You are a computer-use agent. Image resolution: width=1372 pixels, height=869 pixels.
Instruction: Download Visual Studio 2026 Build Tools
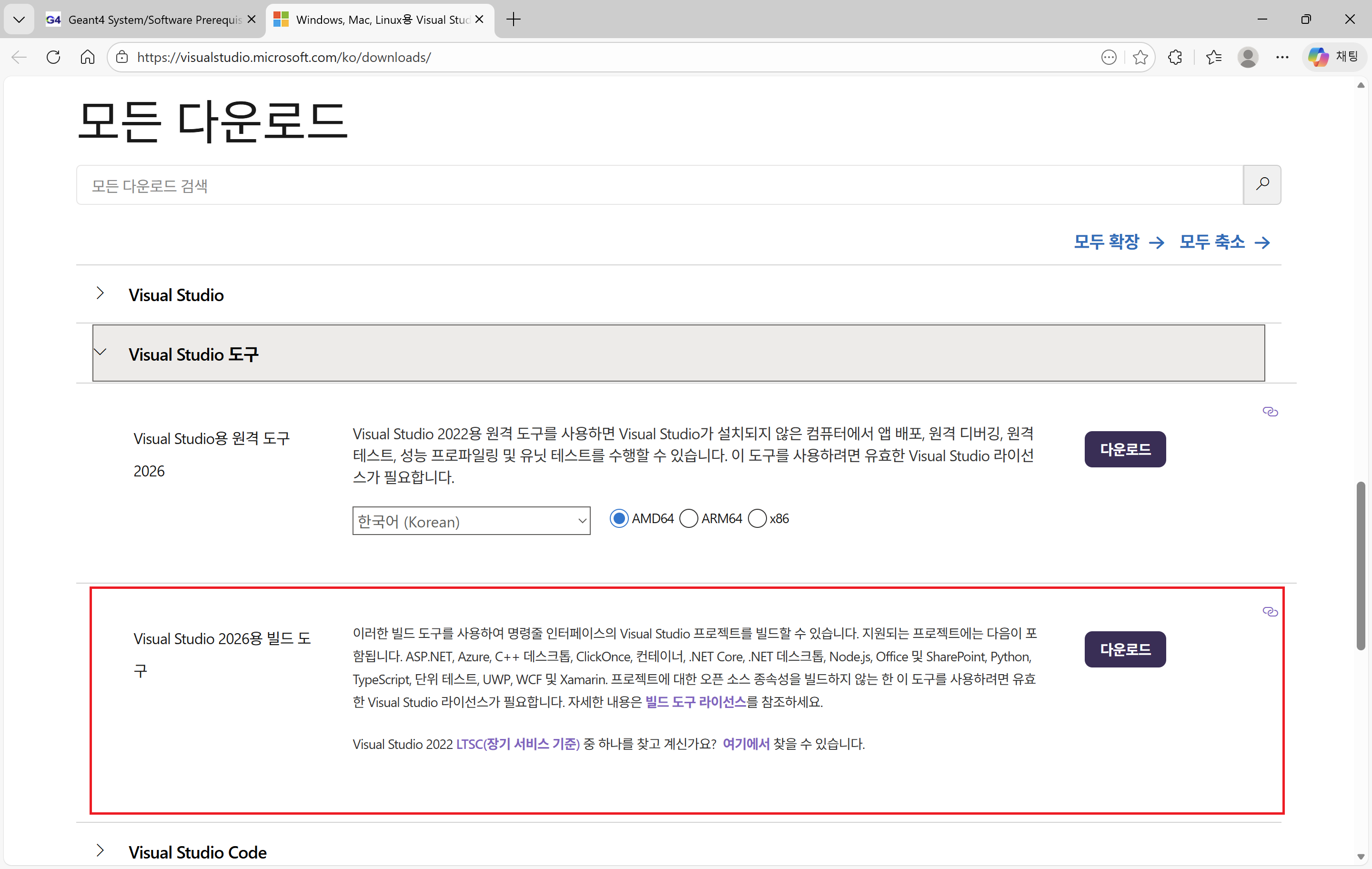(x=1125, y=649)
